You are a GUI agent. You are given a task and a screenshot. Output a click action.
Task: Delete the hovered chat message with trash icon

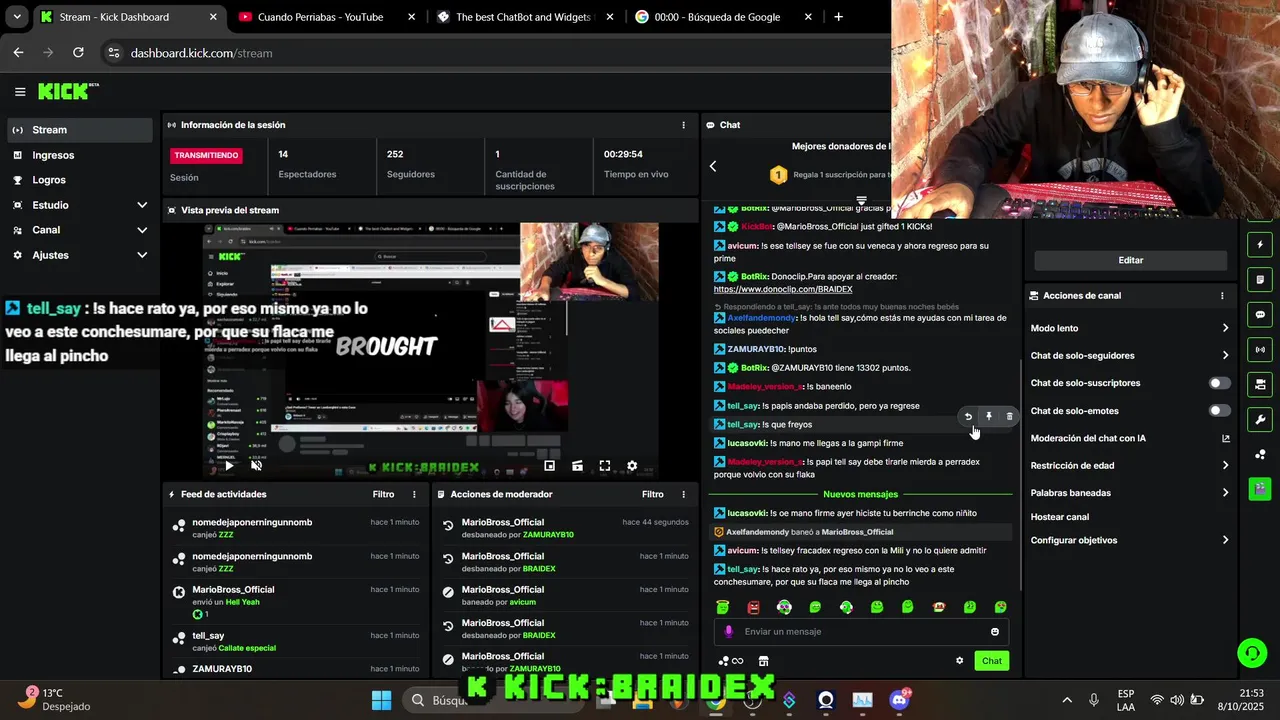tap(1009, 416)
